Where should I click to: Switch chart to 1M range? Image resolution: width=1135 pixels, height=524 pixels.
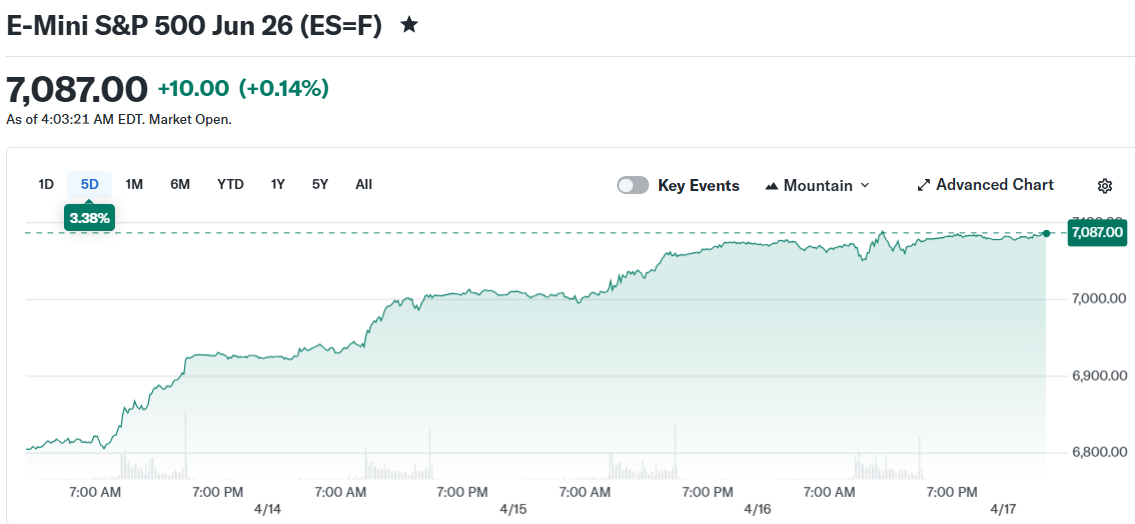click(x=134, y=185)
